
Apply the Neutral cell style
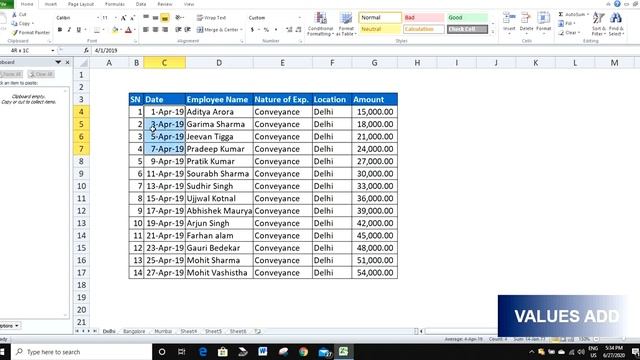380,29
